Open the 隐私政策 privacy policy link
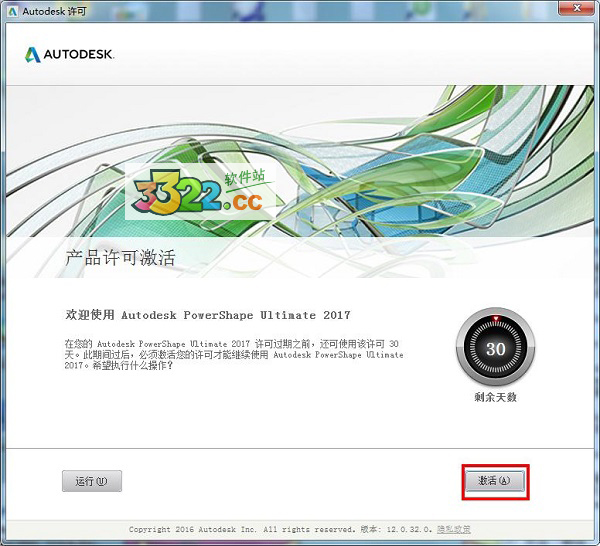 (x=454, y=530)
